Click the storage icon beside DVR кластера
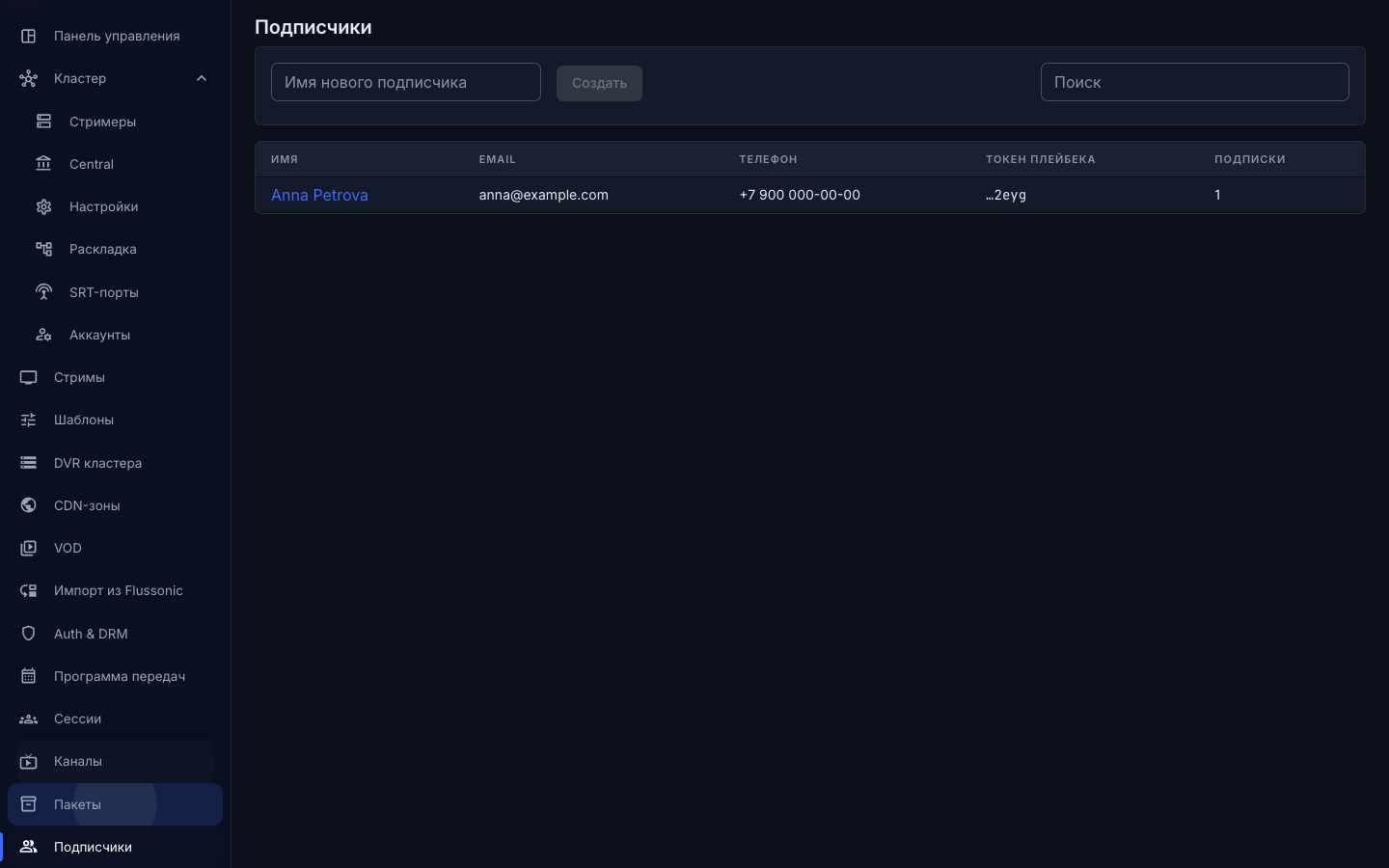Viewport: 1389px width, 868px height. click(x=29, y=463)
